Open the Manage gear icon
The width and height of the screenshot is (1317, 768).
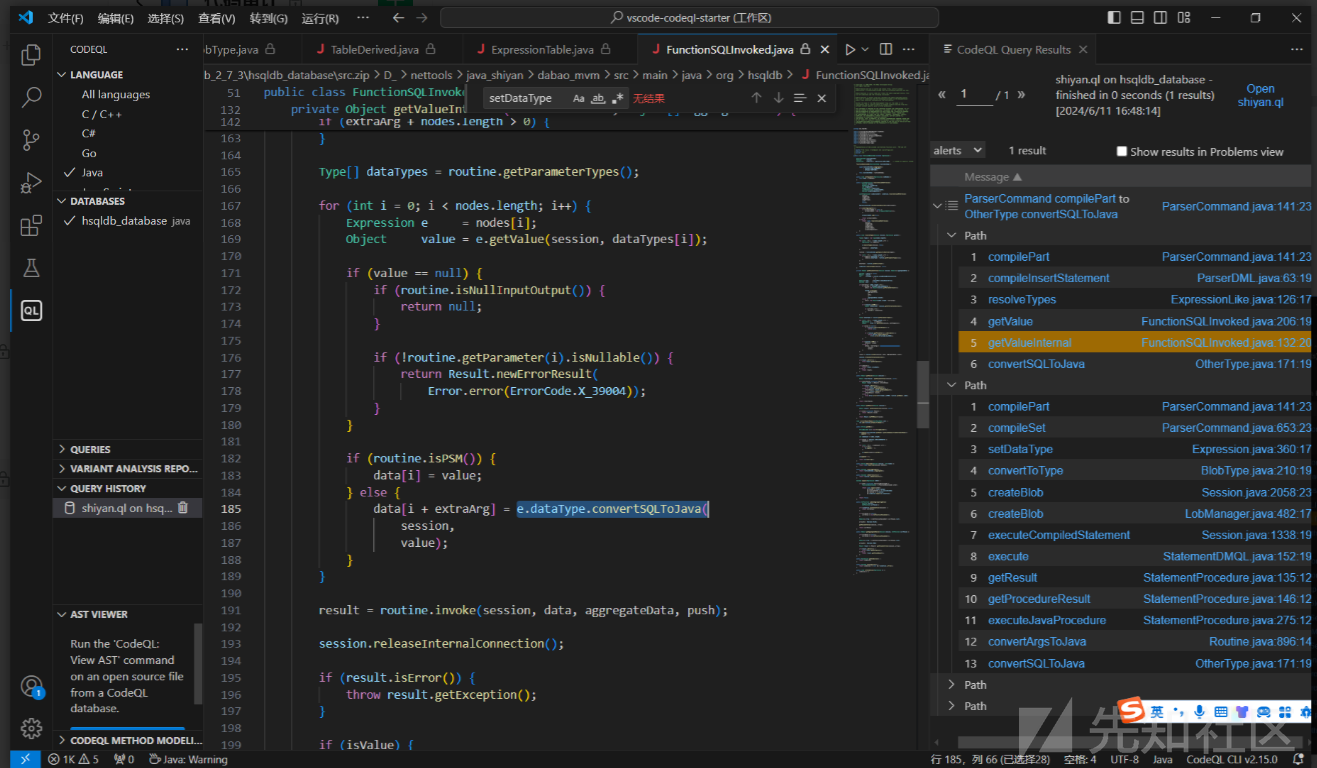(31, 728)
